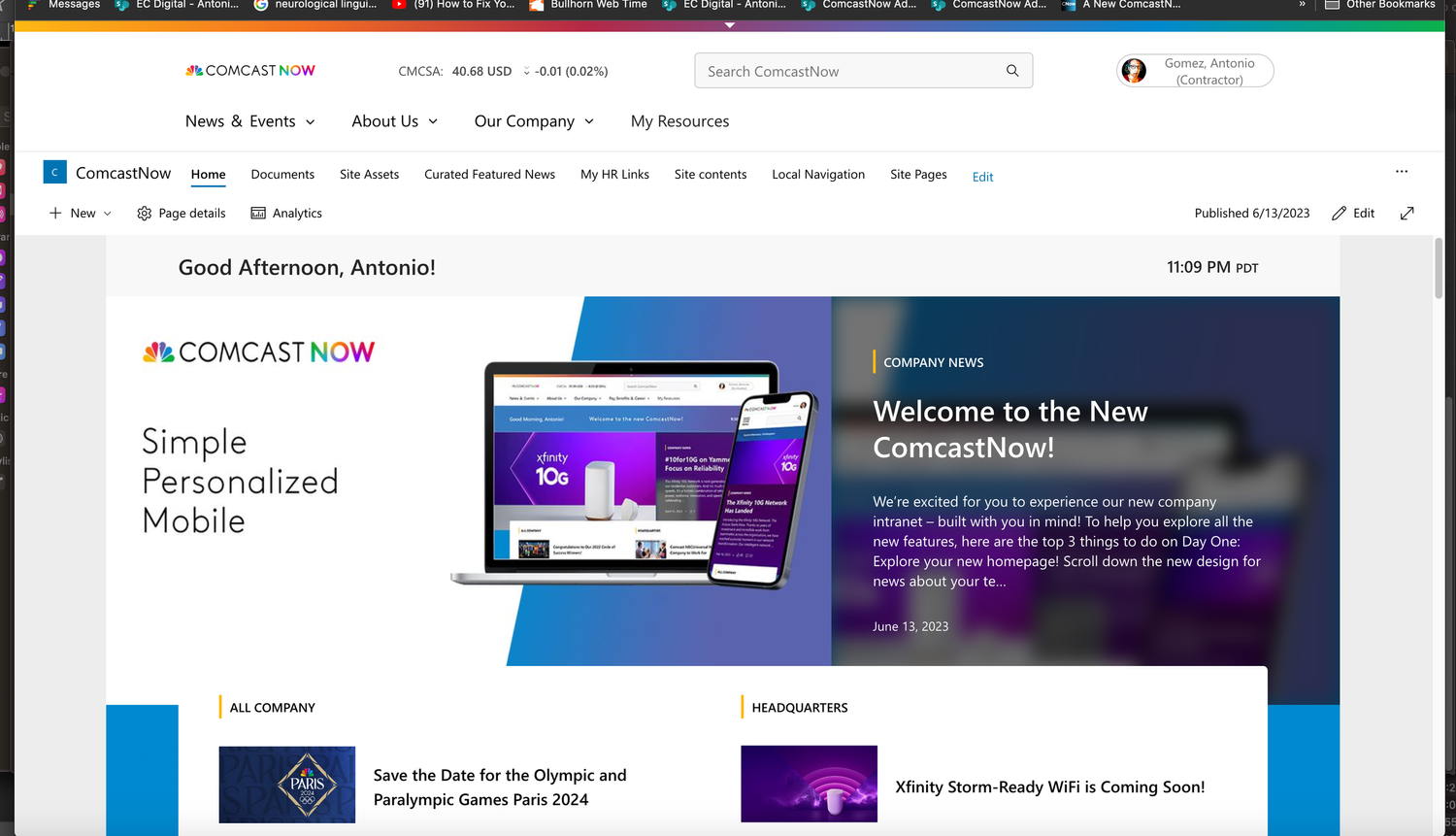Image resolution: width=1456 pixels, height=836 pixels.
Task: Click the HEADQUARTERS section heading
Action: tap(800, 708)
